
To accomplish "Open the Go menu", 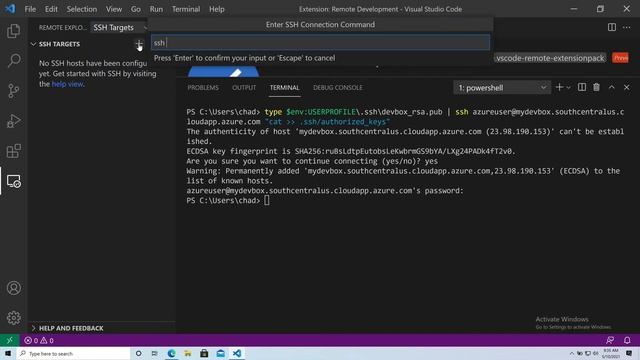I will 136,9.
